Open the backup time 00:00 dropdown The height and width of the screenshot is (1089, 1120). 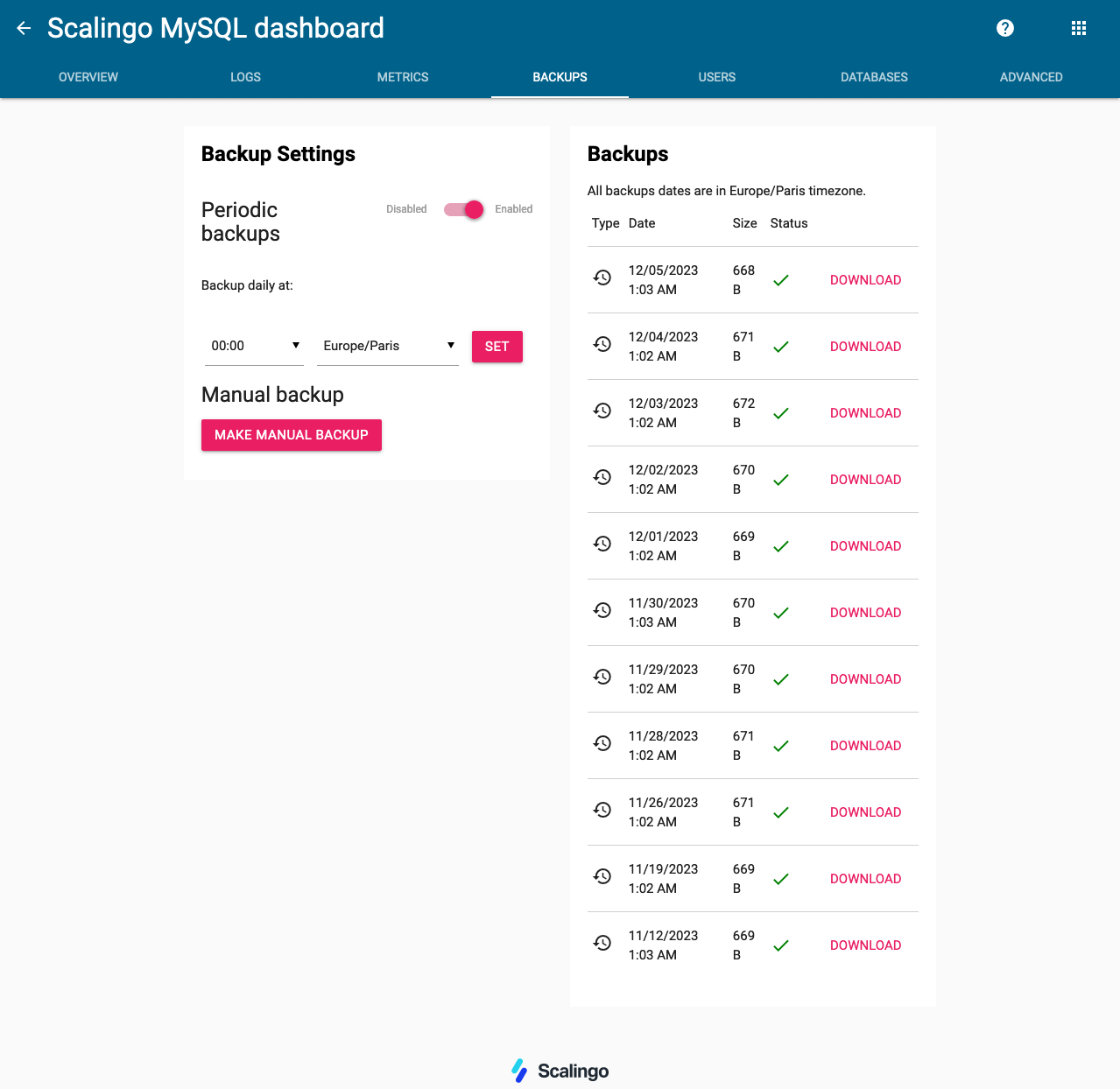coord(254,346)
